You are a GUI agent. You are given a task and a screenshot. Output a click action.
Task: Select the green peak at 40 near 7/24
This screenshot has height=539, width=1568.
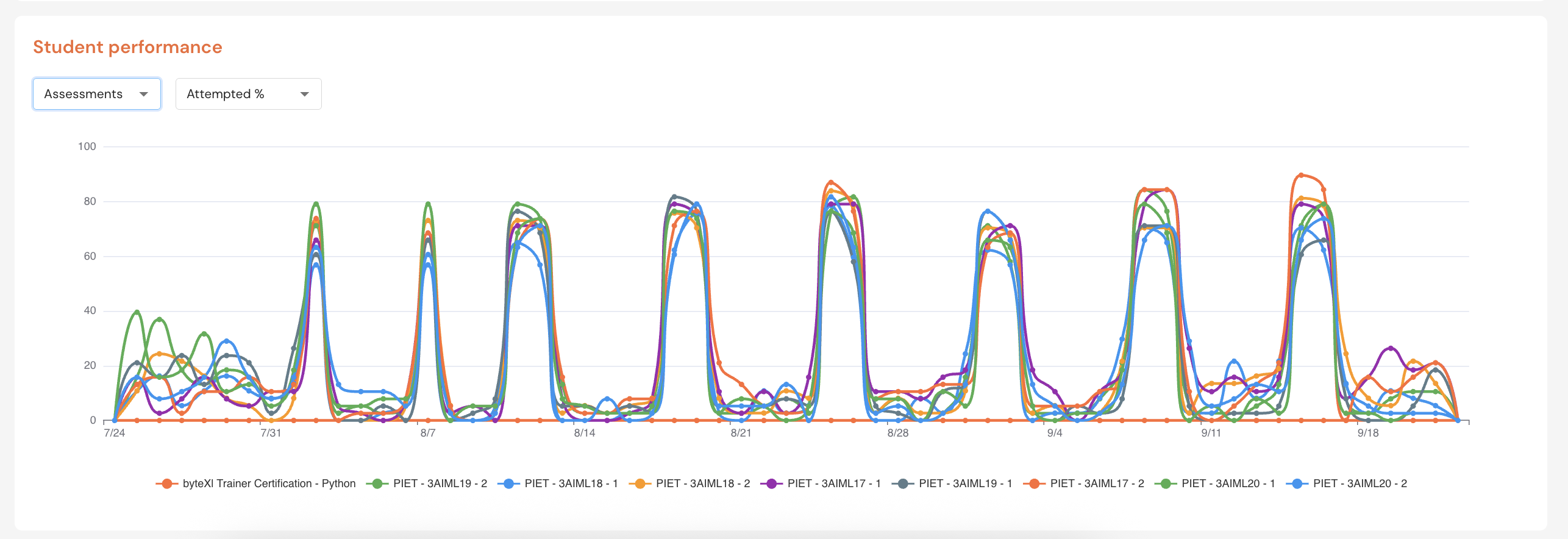pyautogui.click(x=137, y=312)
